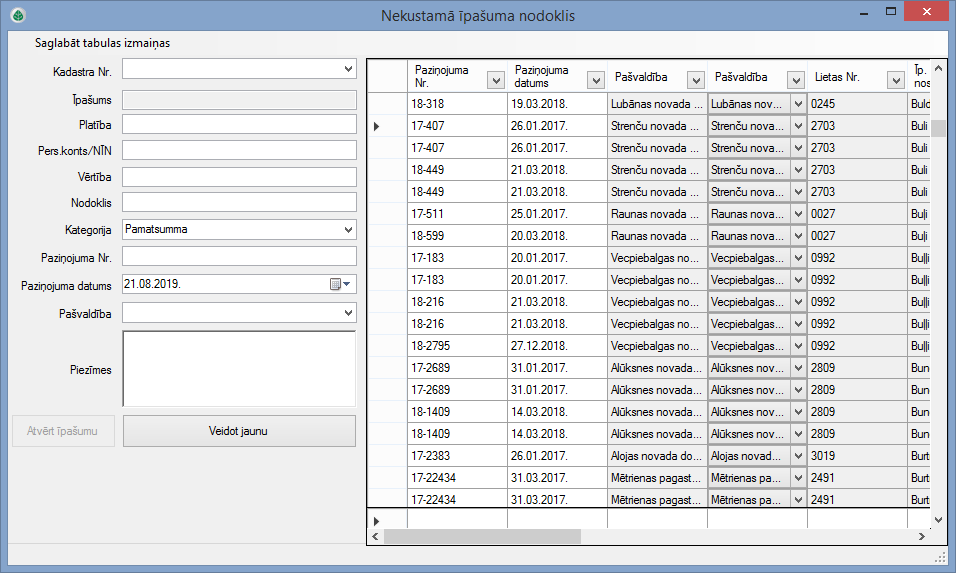Open the calendar picker for Paziņojuma datums
This screenshot has height=573, width=956.
pyautogui.click(x=341, y=284)
